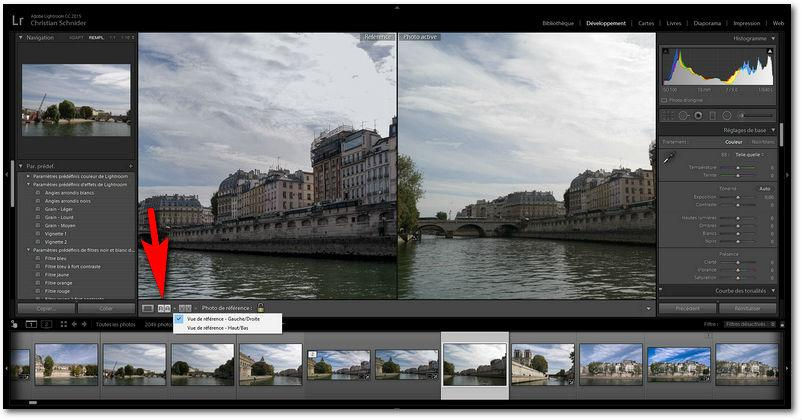Image resolution: width=802 pixels, height=420 pixels.
Task: Go back with filmstrip left arrow
Action: coord(74,324)
